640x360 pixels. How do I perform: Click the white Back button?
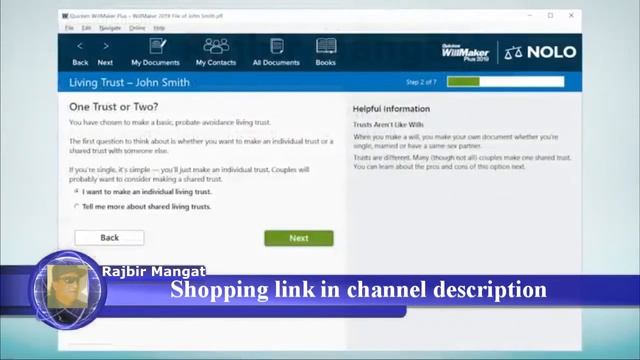109,238
